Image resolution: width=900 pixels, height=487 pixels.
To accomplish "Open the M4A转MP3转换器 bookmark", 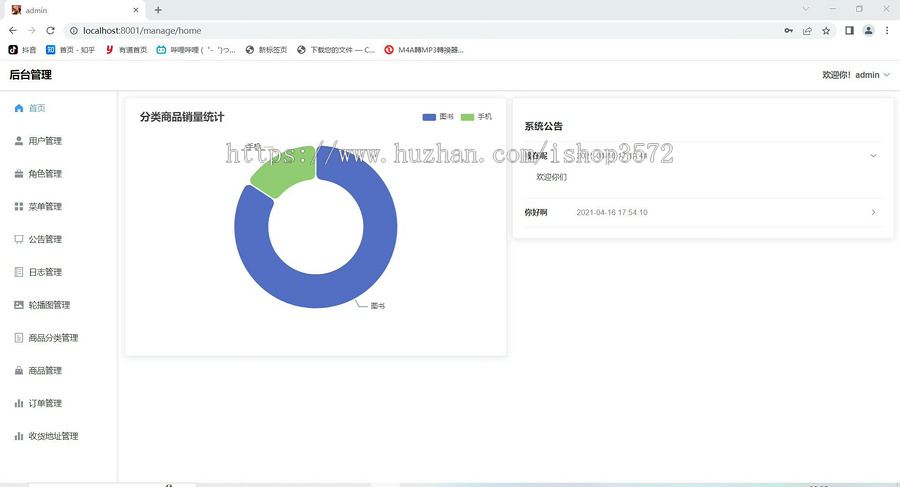I will coord(424,50).
